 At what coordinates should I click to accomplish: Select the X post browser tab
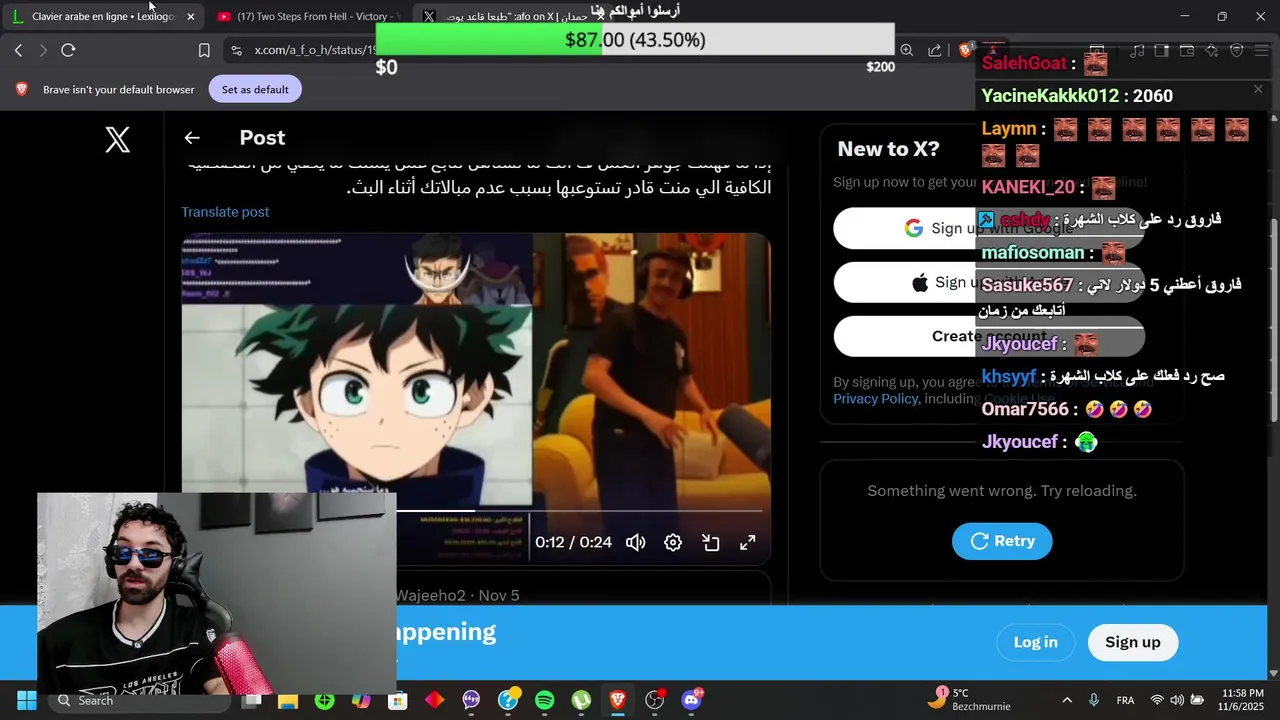coord(510,17)
